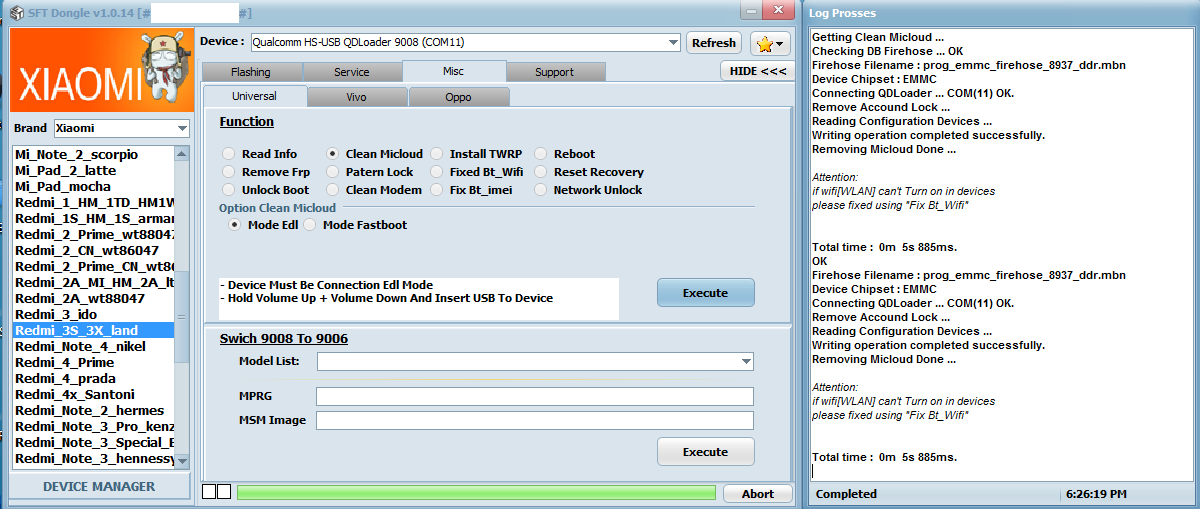Screen dimensions: 1200x509
Task: Select Redmi_4_prada in the model list
Action: click(65, 378)
